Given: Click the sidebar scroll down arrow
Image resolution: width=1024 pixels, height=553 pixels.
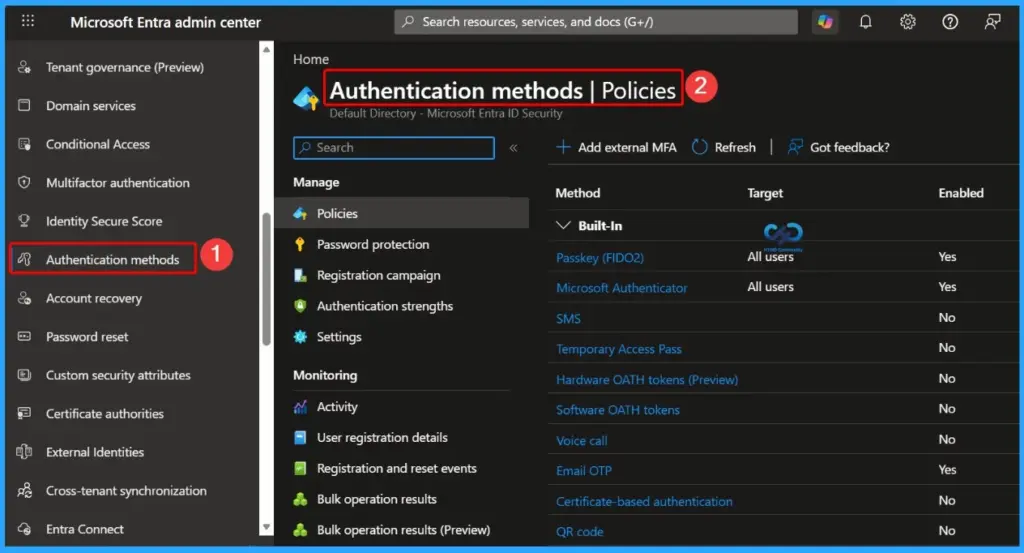Looking at the screenshot, I should click(266, 527).
